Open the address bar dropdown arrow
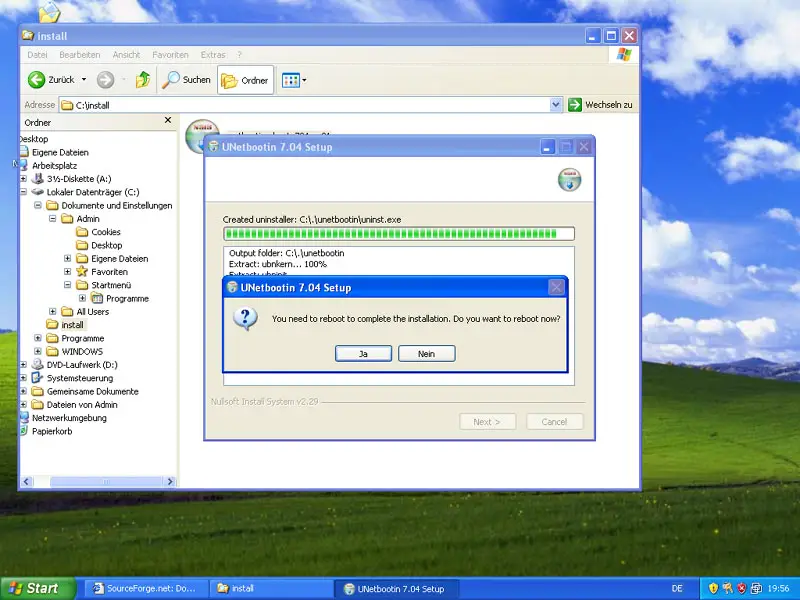The width and height of the screenshot is (800, 600). tap(556, 105)
